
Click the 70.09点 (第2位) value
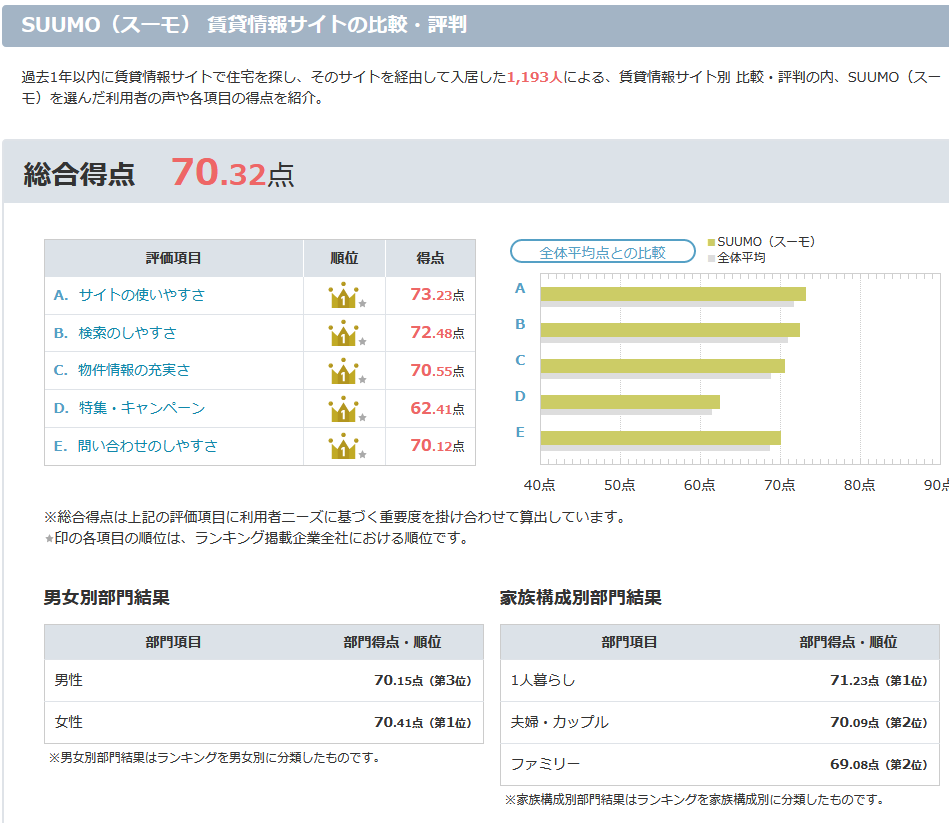[x=879, y=722]
